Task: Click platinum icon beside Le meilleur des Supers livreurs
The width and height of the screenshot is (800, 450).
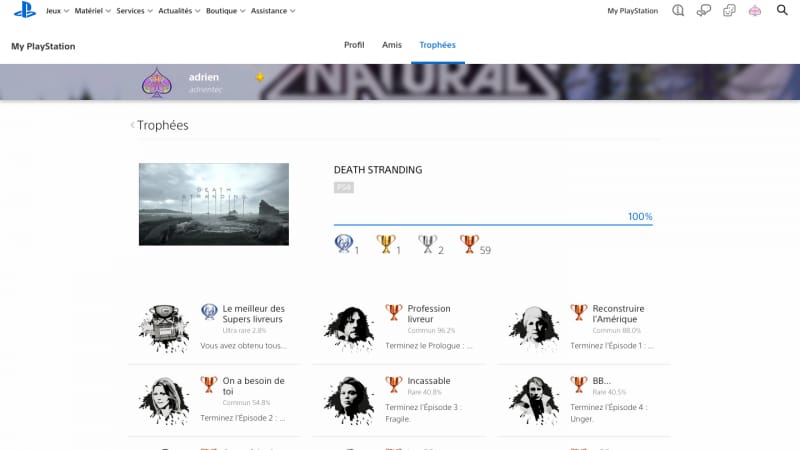Action: point(209,312)
